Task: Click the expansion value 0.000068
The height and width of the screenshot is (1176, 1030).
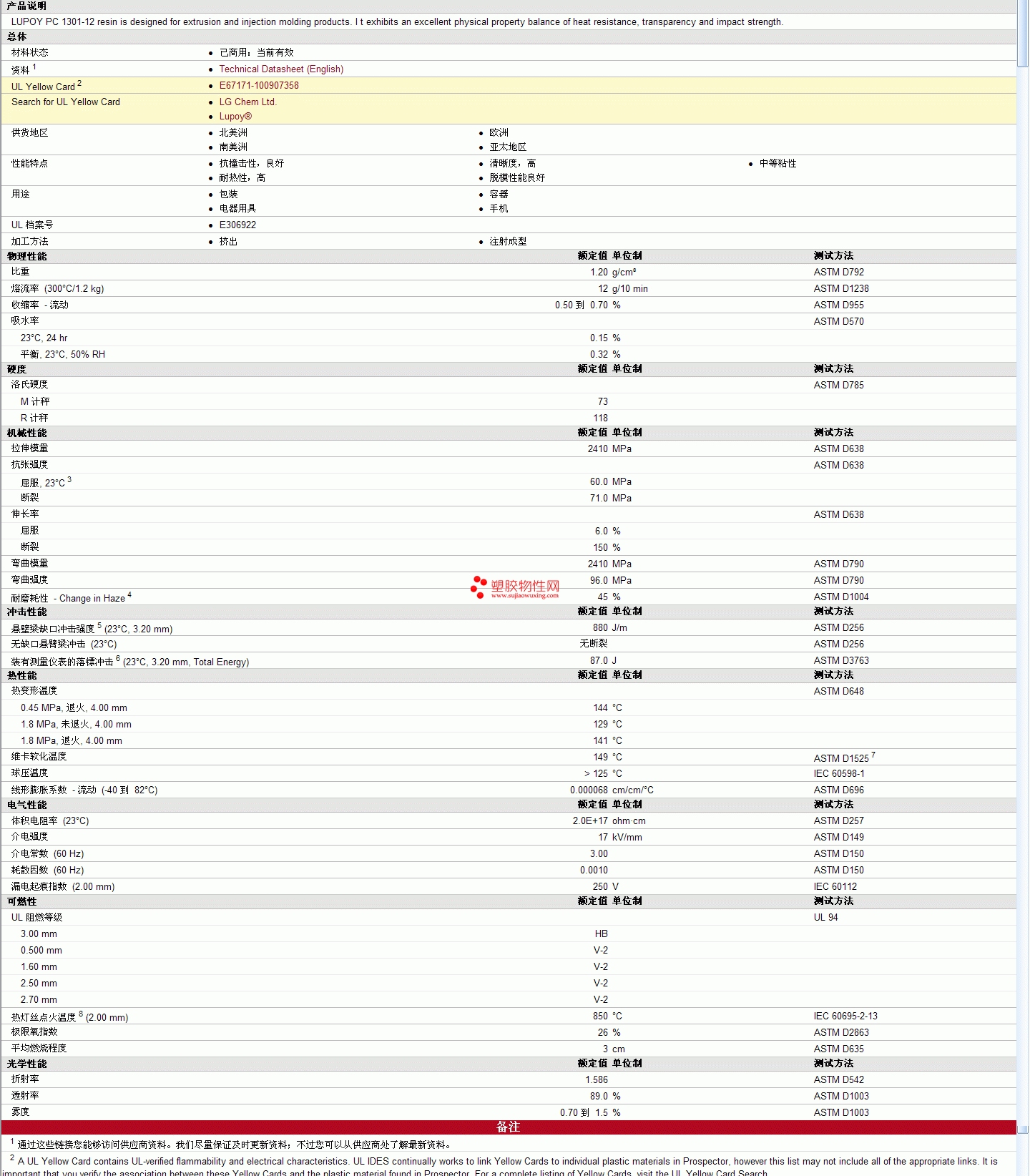Action: pyautogui.click(x=589, y=790)
